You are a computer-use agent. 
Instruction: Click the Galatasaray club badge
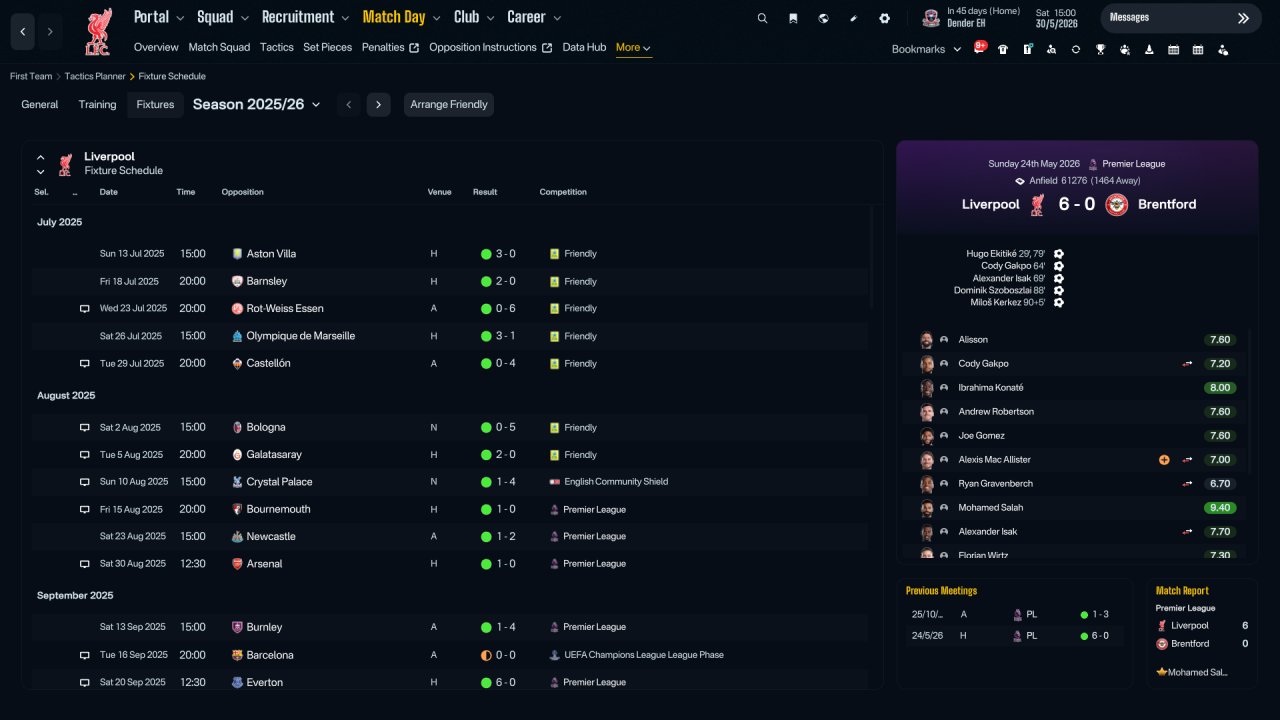click(237, 455)
